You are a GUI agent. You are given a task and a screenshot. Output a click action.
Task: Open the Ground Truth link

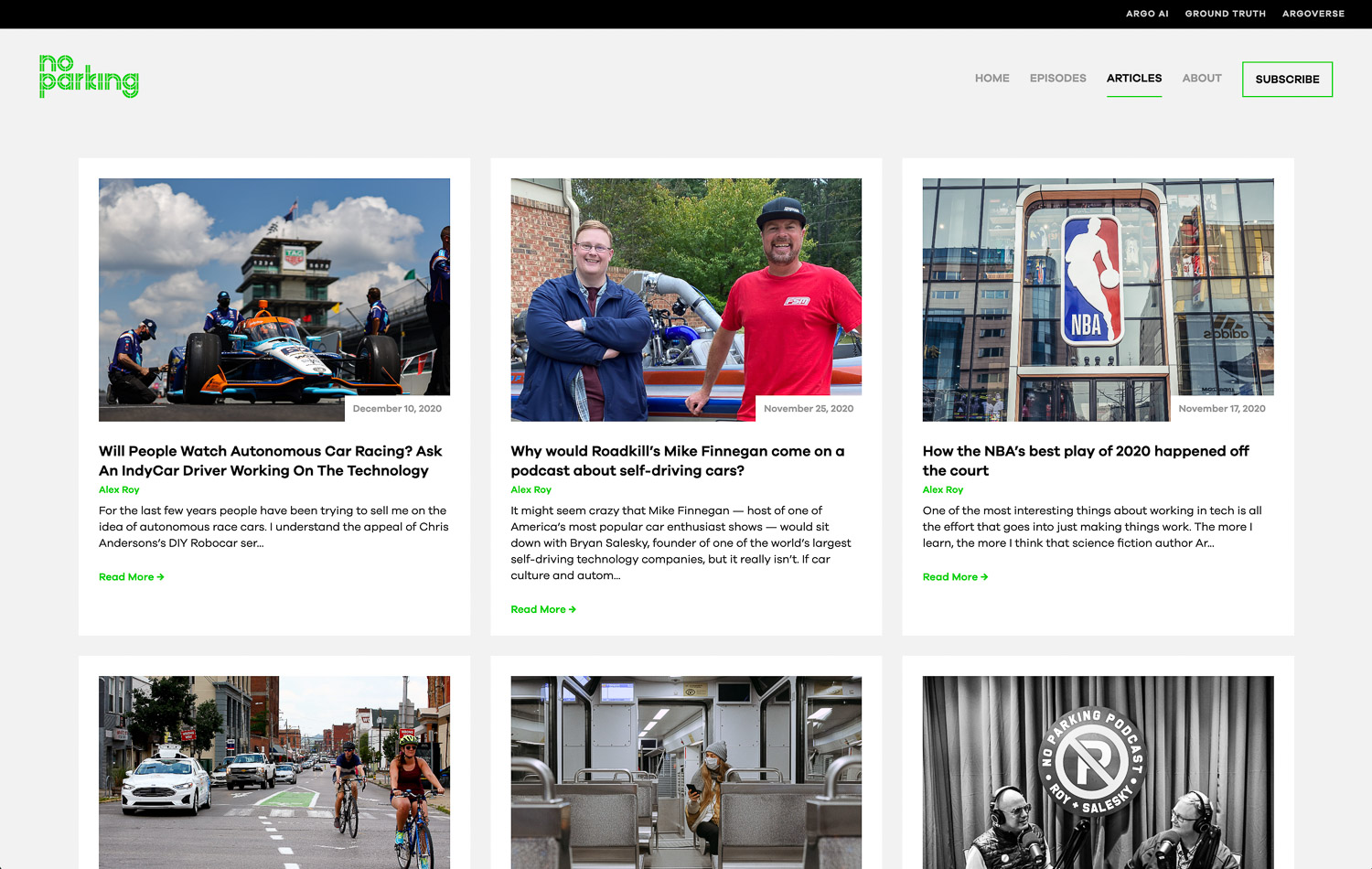click(x=1226, y=14)
